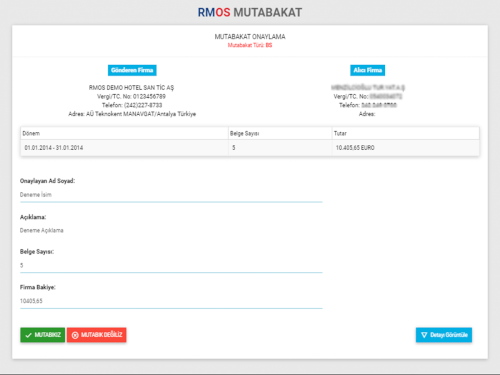Click the Gönderen Firma label
500x375 pixels.
pyautogui.click(x=132, y=70)
